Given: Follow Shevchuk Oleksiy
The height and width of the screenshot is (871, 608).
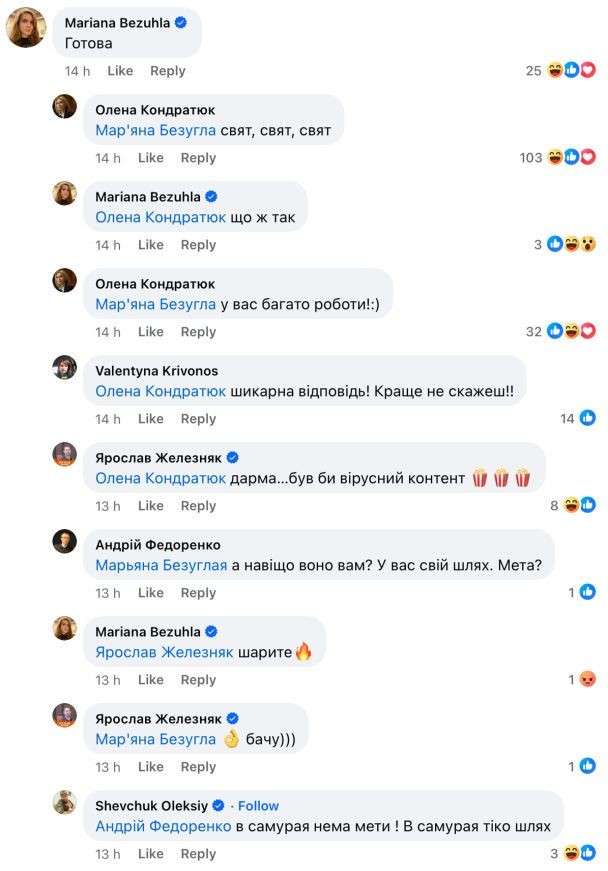Looking at the screenshot, I should [258, 805].
